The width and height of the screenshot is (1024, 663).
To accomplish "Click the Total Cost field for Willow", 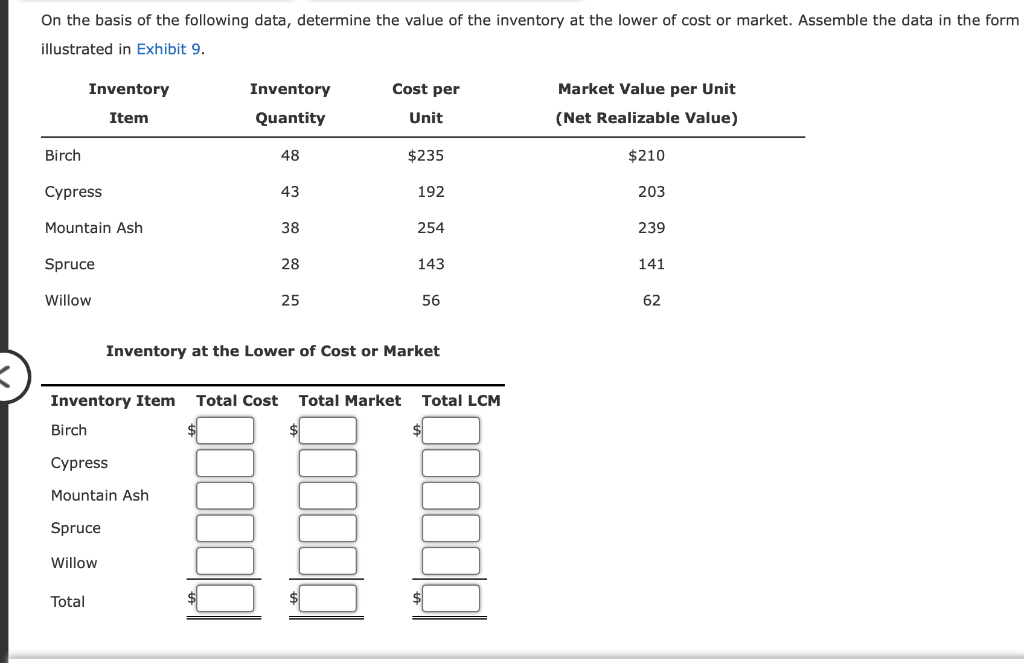I will 225,561.
